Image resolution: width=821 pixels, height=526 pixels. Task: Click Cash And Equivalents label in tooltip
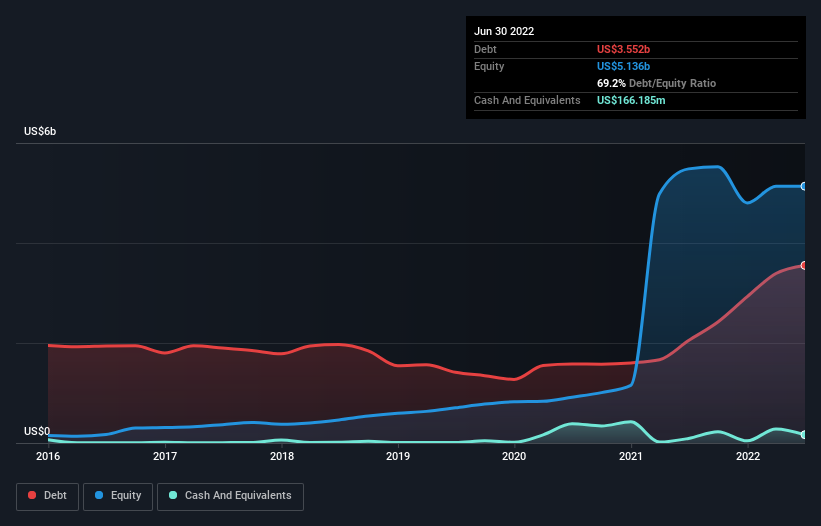pos(527,100)
